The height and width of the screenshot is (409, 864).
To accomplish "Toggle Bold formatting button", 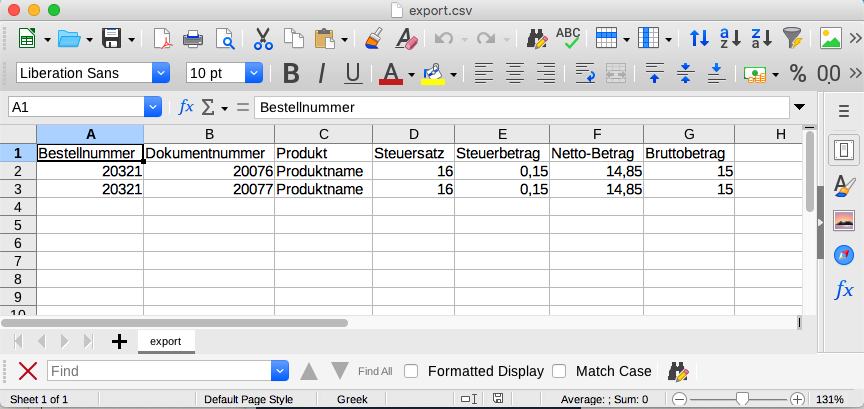I will point(291,73).
